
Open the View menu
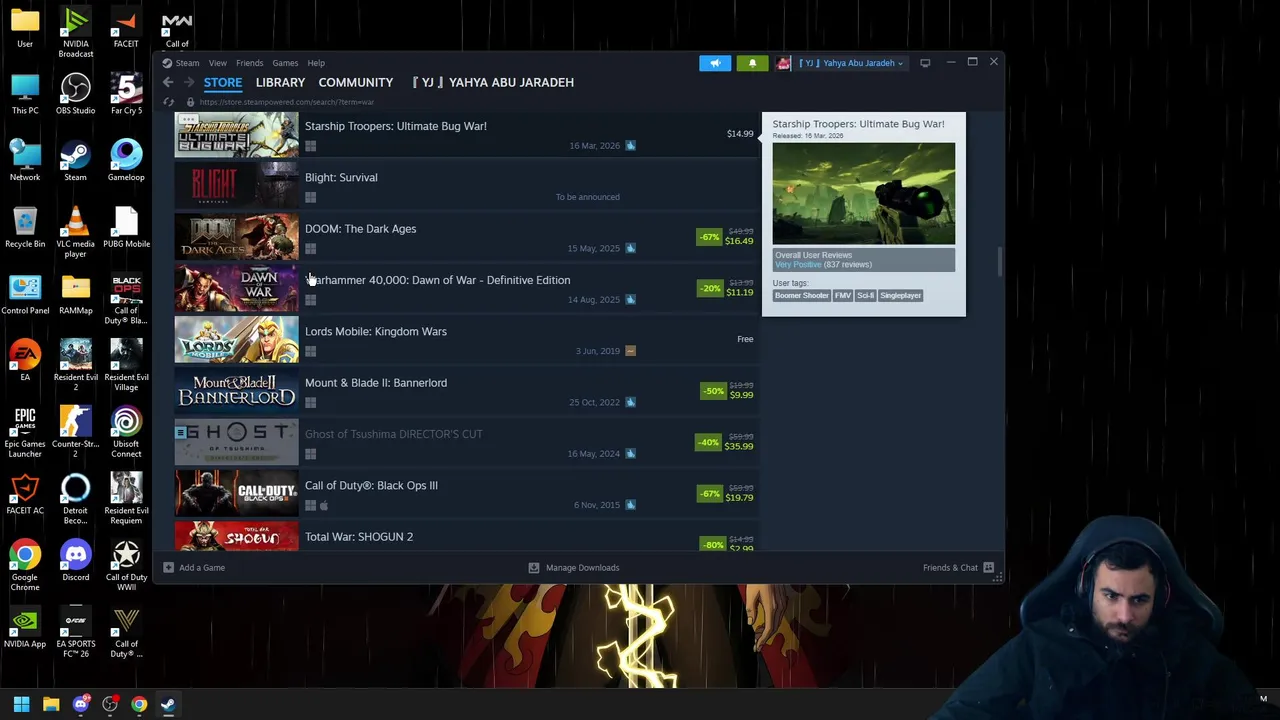click(x=217, y=63)
